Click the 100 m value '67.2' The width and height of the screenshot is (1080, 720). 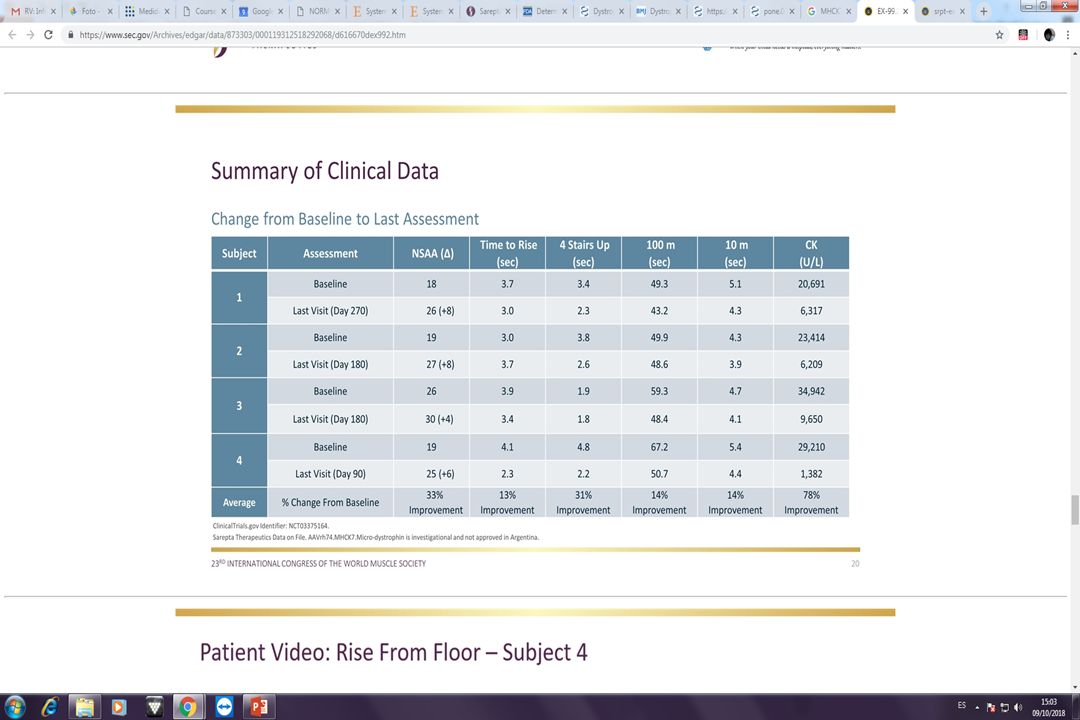click(x=659, y=447)
